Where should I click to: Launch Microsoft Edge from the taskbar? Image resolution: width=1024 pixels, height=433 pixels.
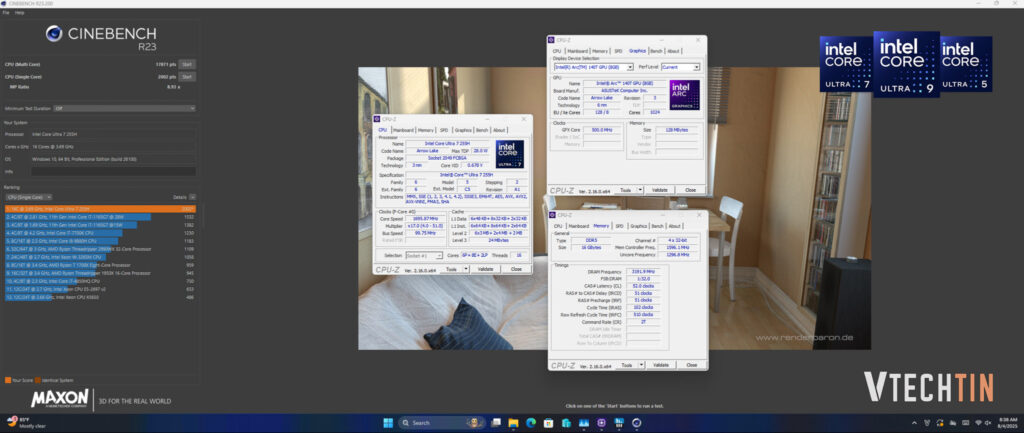click(531, 423)
